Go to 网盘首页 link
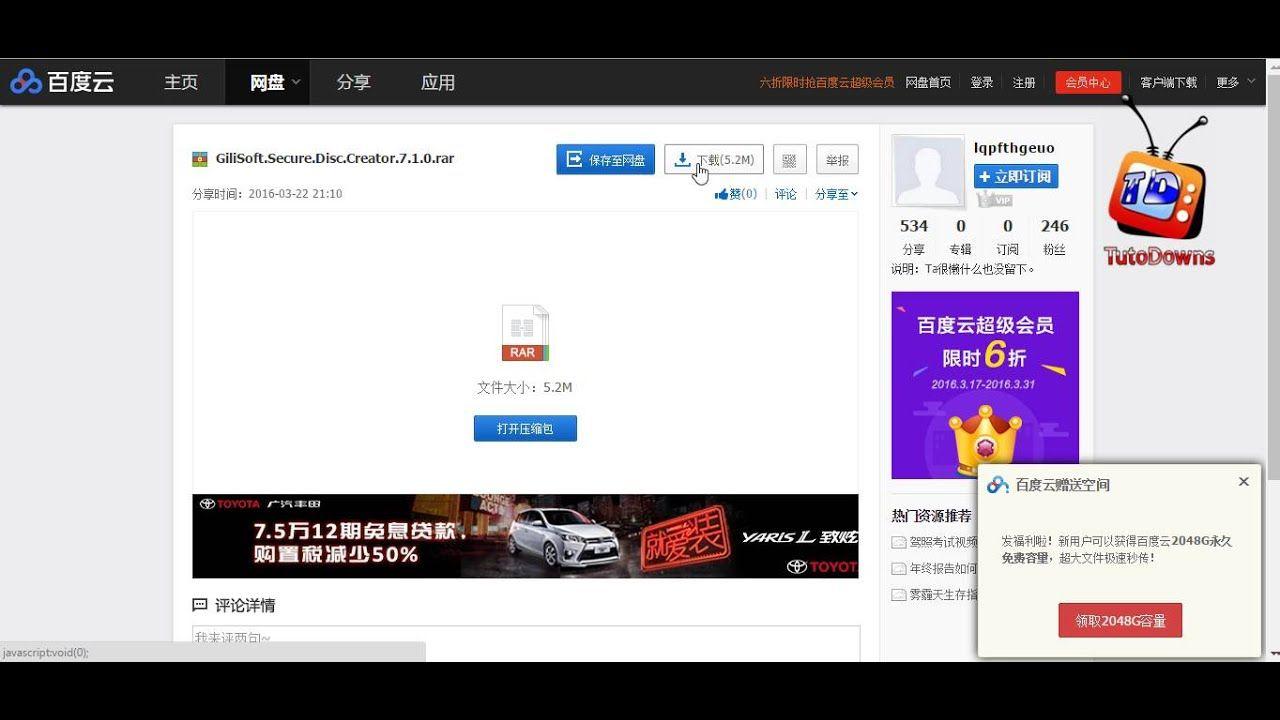This screenshot has height=720, width=1280. (928, 82)
